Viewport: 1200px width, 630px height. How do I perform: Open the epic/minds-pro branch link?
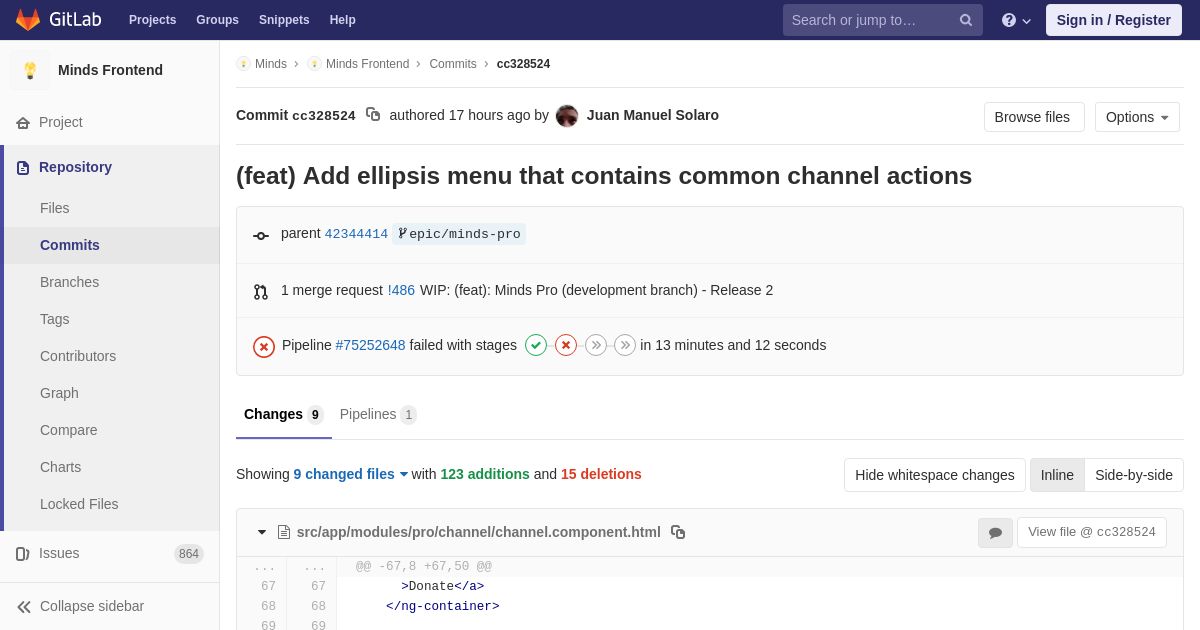(x=459, y=234)
